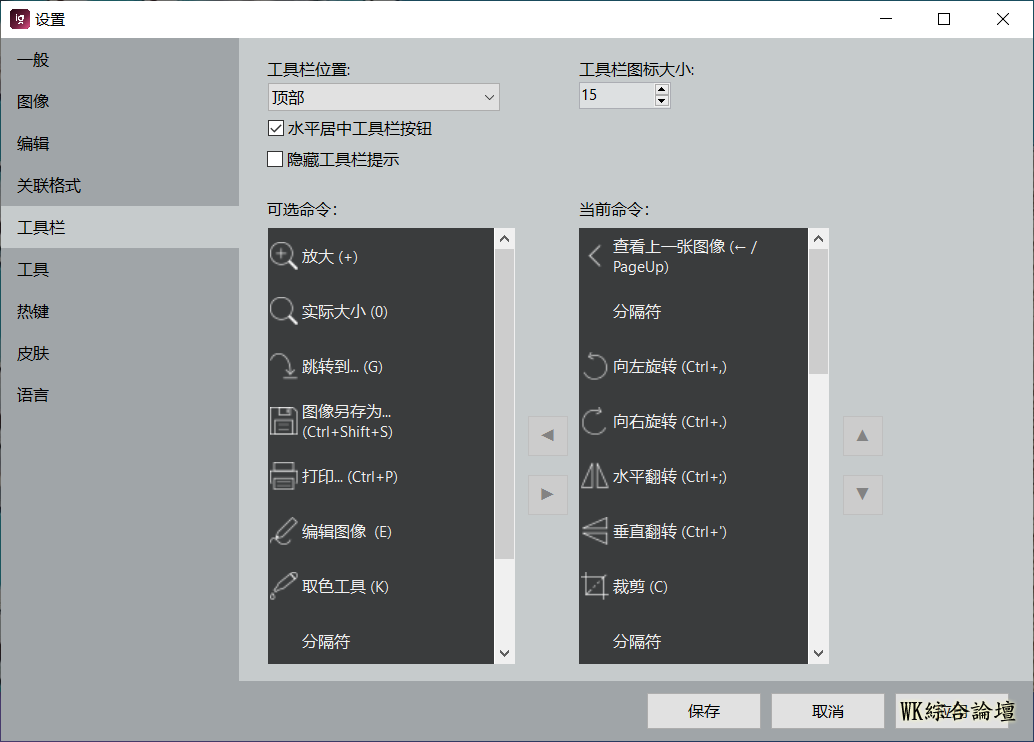Select the 图像另存为 save icon

coord(284,421)
